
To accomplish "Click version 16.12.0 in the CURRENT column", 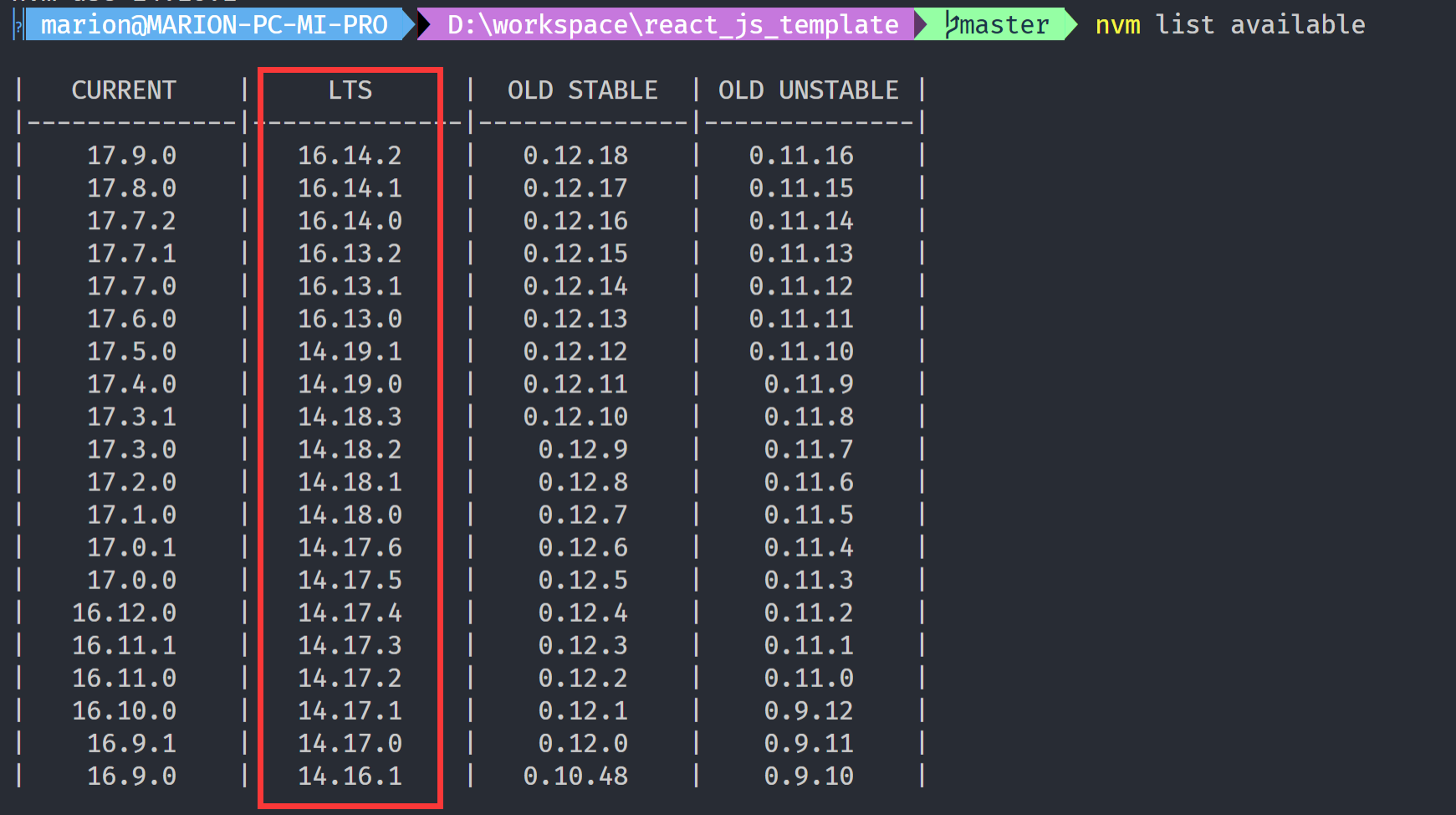I will point(124,613).
